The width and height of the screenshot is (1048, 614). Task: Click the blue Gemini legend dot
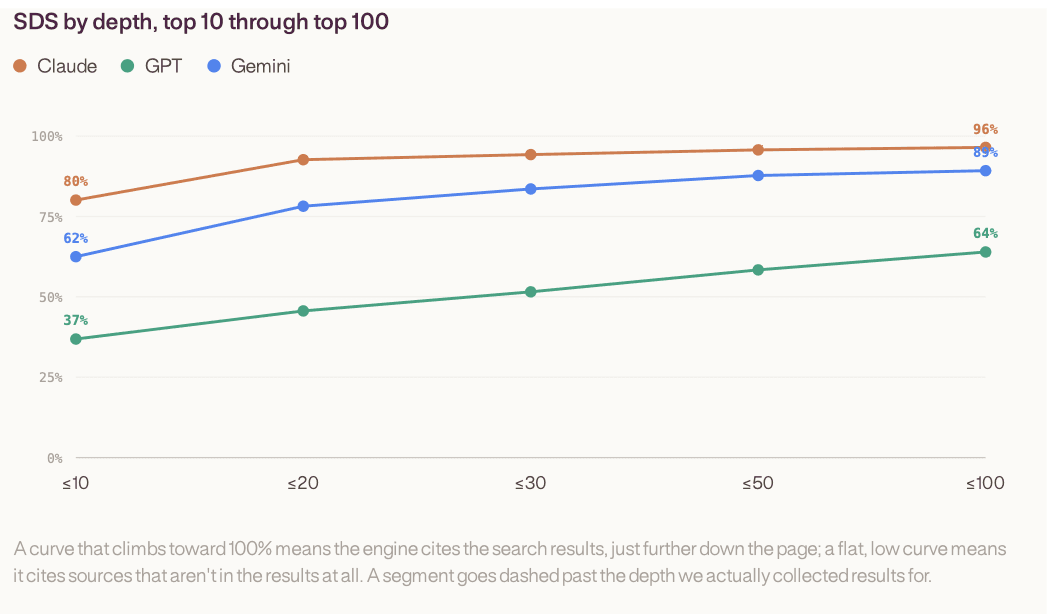point(214,66)
